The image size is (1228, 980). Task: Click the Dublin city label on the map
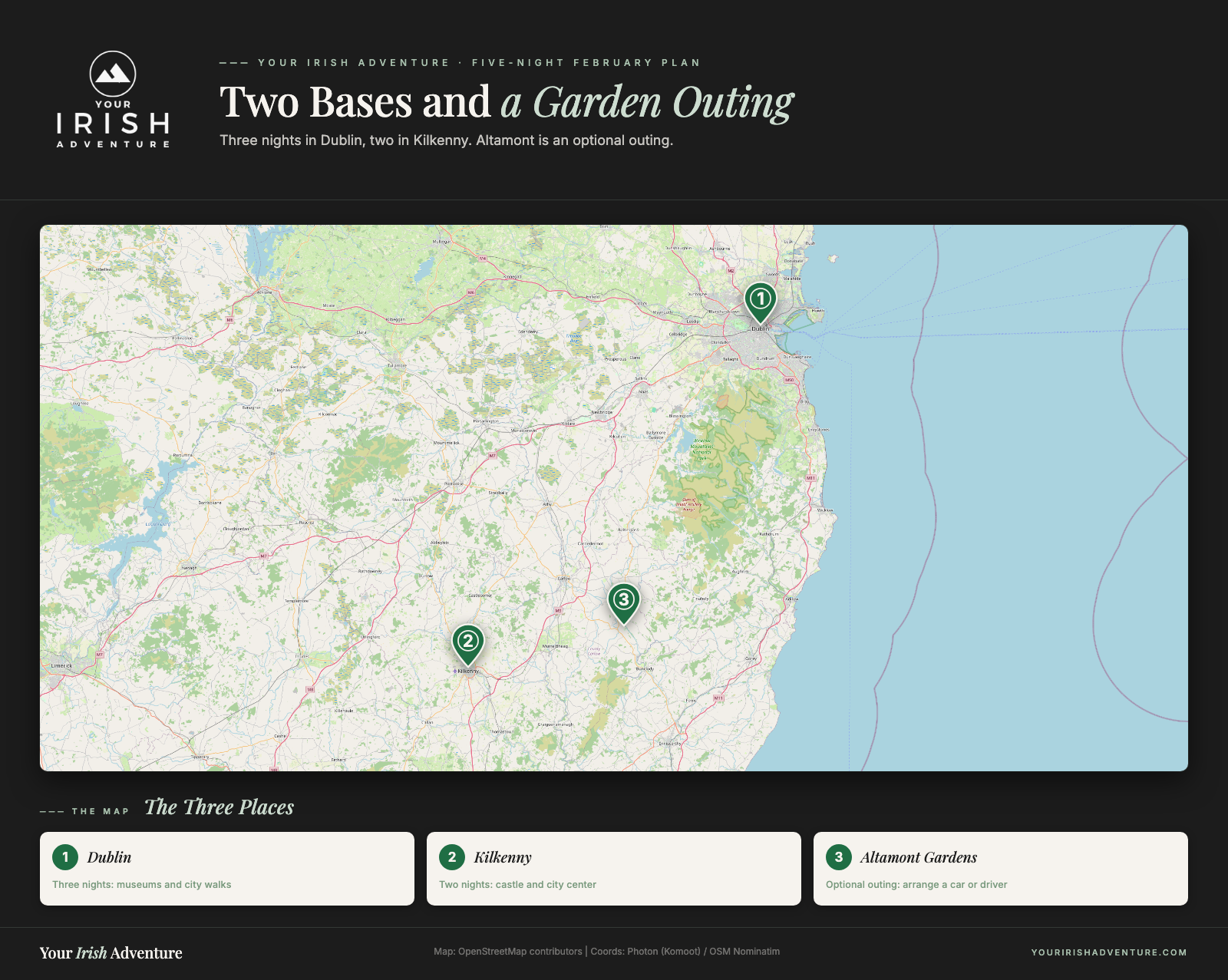pyautogui.click(x=760, y=328)
